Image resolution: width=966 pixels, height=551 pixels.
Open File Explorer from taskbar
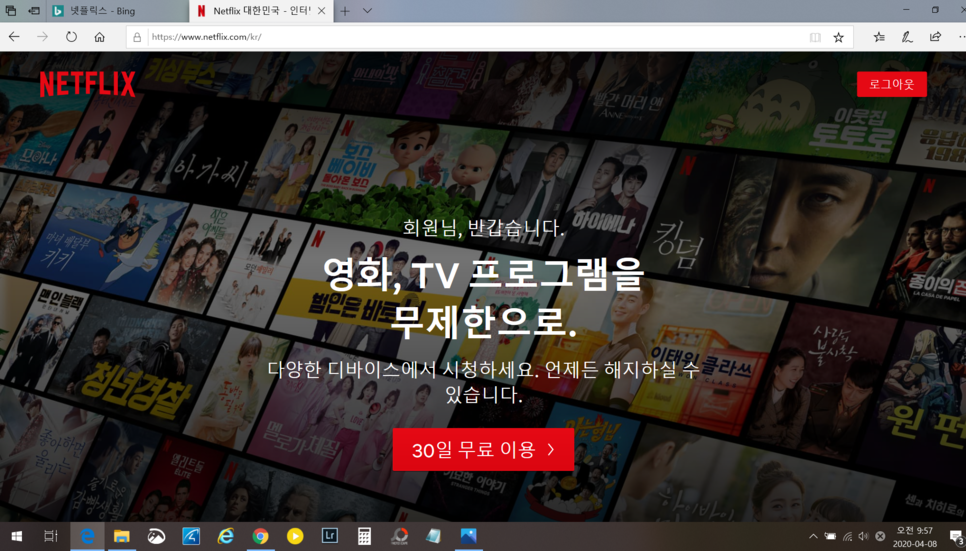[121, 536]
